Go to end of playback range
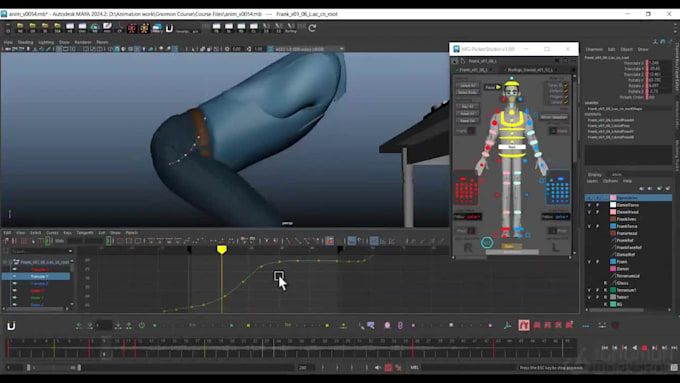 click(x=674, y=348)
